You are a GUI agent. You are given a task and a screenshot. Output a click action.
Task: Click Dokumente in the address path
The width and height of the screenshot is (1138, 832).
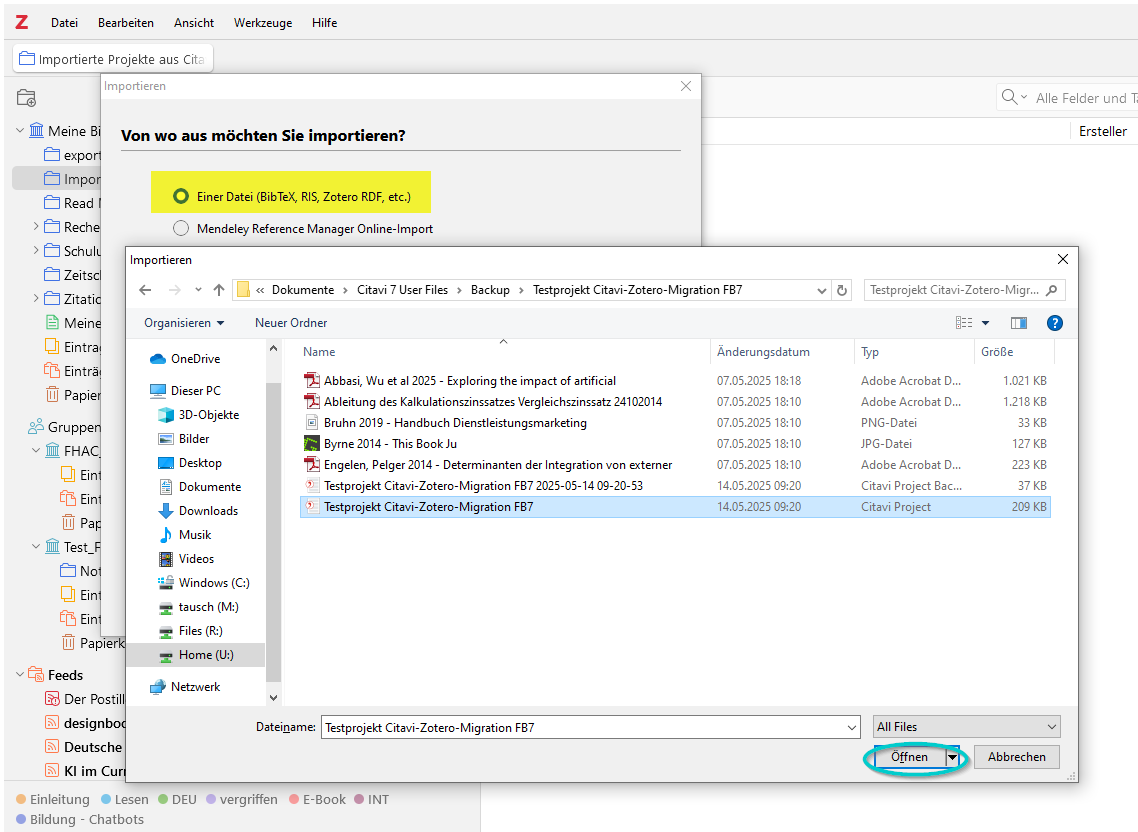(x=303, y=290)
